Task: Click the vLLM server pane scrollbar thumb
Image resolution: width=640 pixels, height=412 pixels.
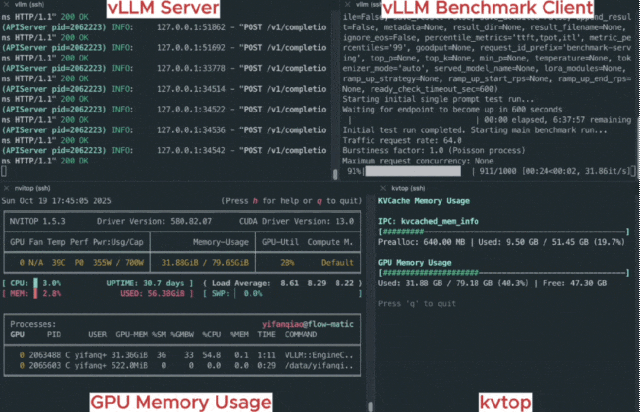Action: (335, 174)
